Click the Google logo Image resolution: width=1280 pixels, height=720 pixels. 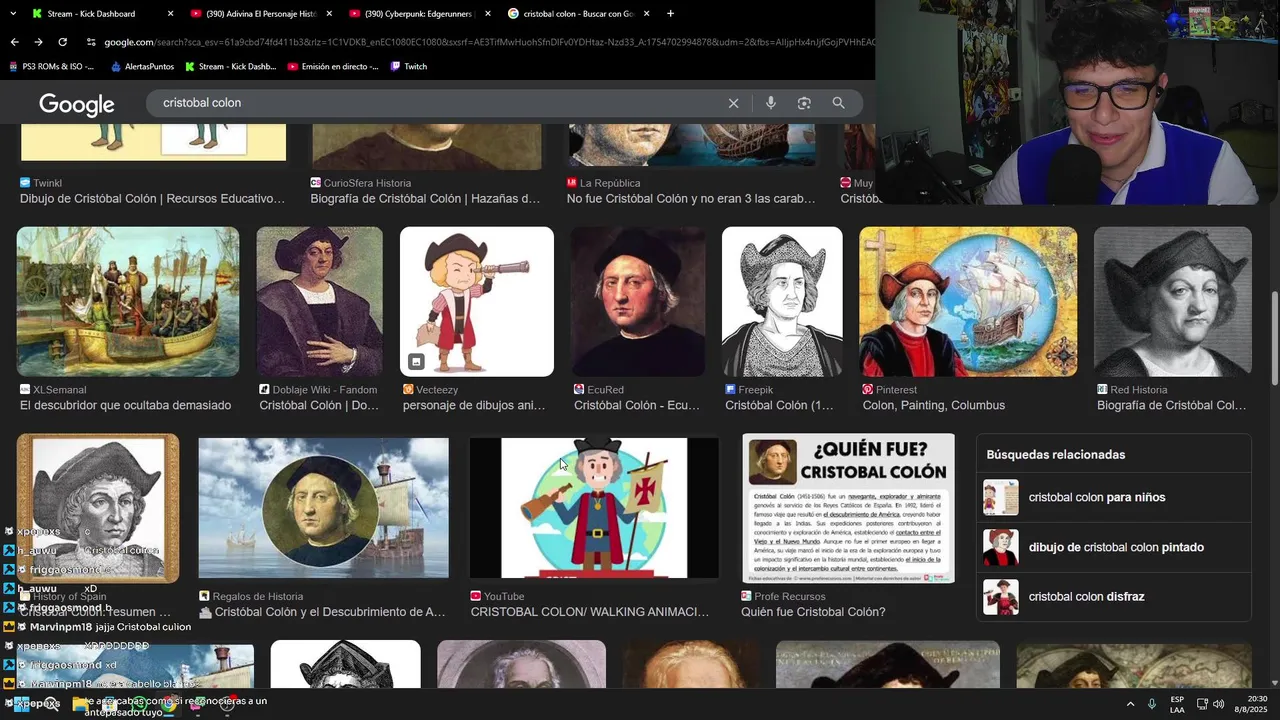(x=77, y=104)
